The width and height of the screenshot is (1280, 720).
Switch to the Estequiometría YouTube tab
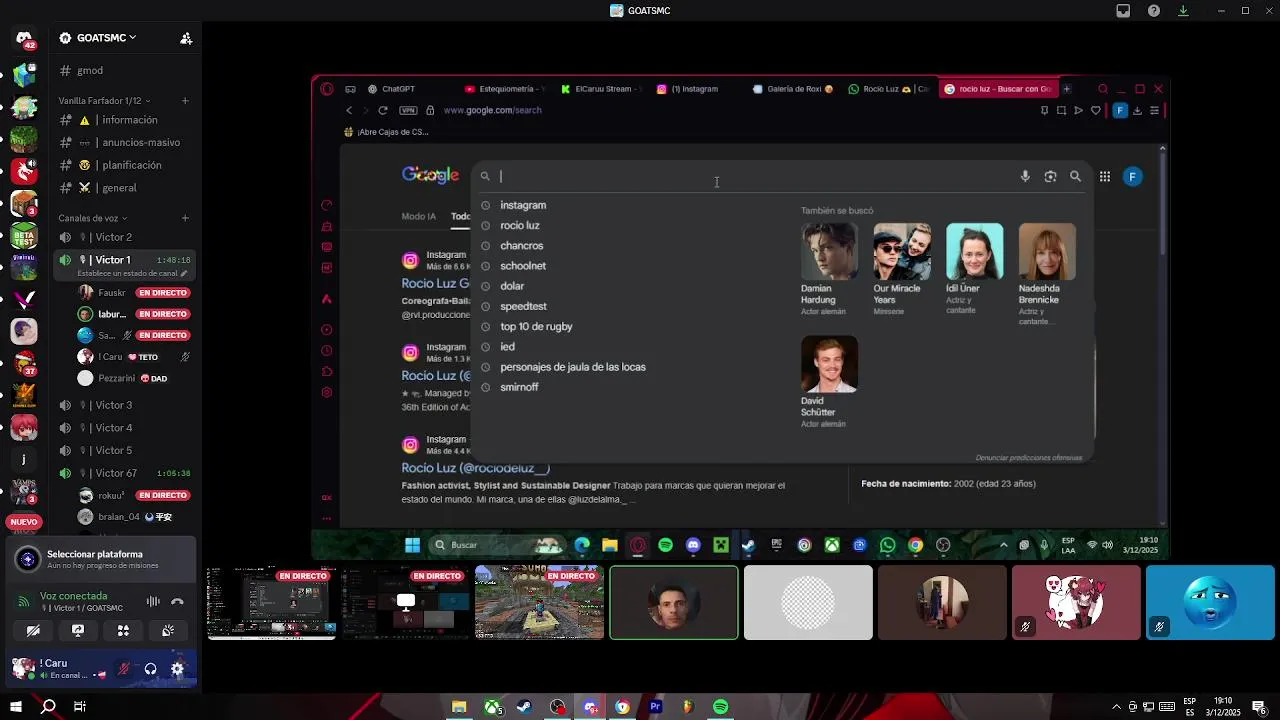pos(505,89)
